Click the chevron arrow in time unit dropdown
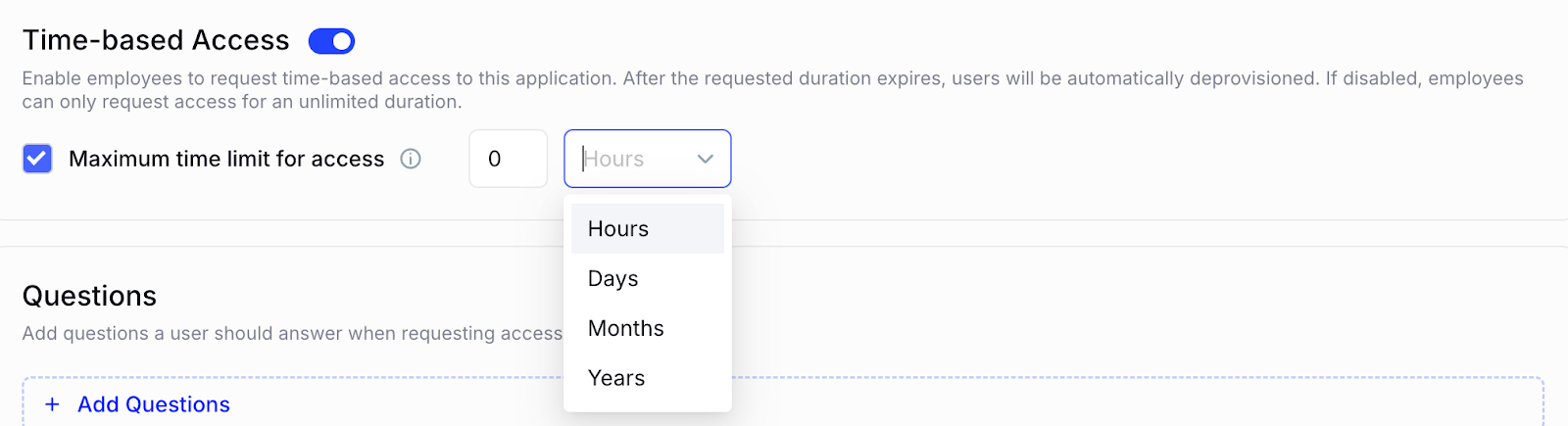 click(x=705, y=159)
